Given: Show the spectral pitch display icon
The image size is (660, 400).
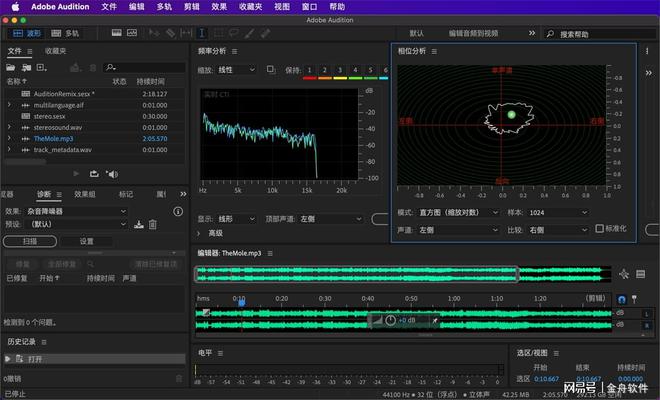Looking at the screenshot, I should tap(132, 33).
